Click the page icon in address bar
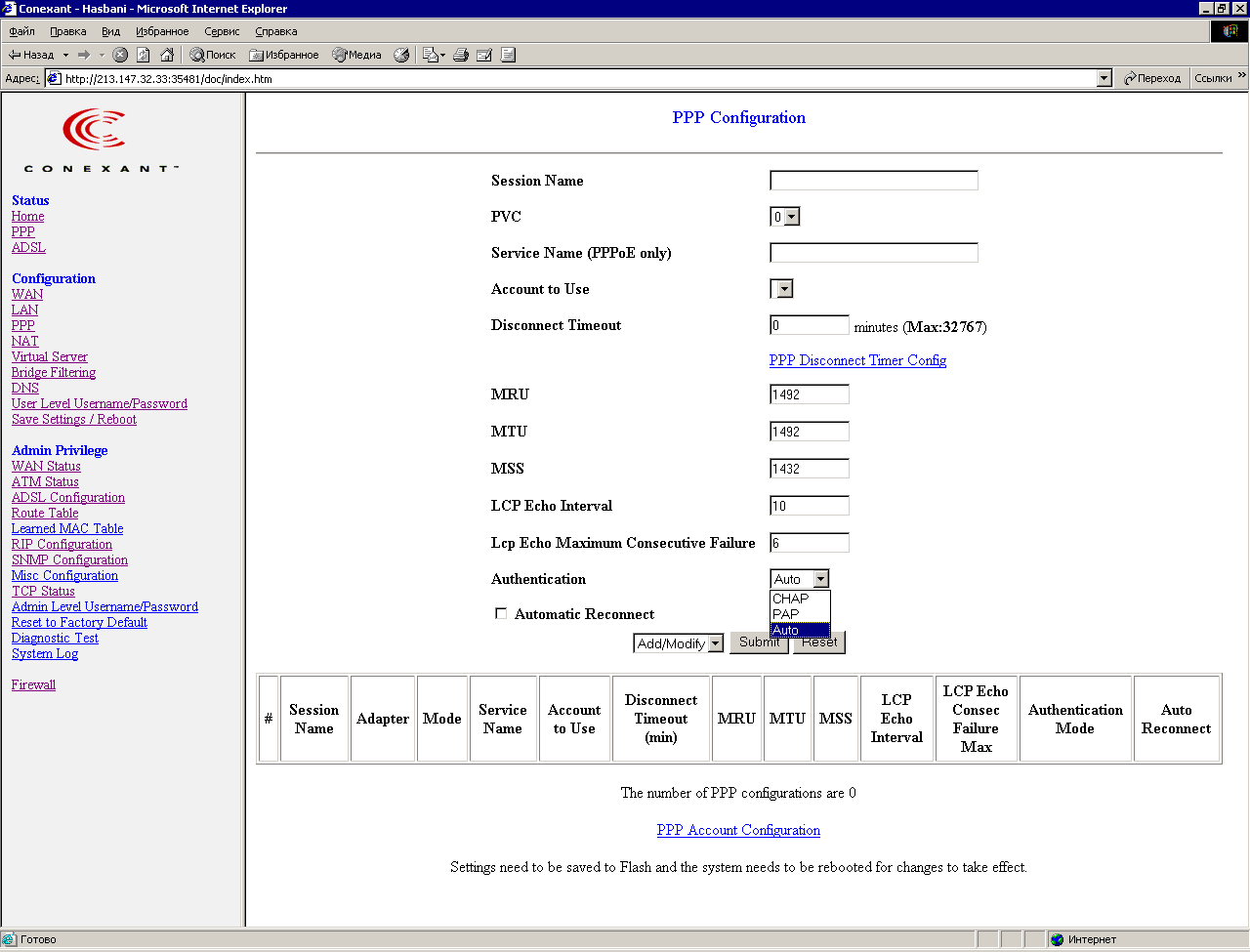1250x952 pixels. (x=55, y=78)
